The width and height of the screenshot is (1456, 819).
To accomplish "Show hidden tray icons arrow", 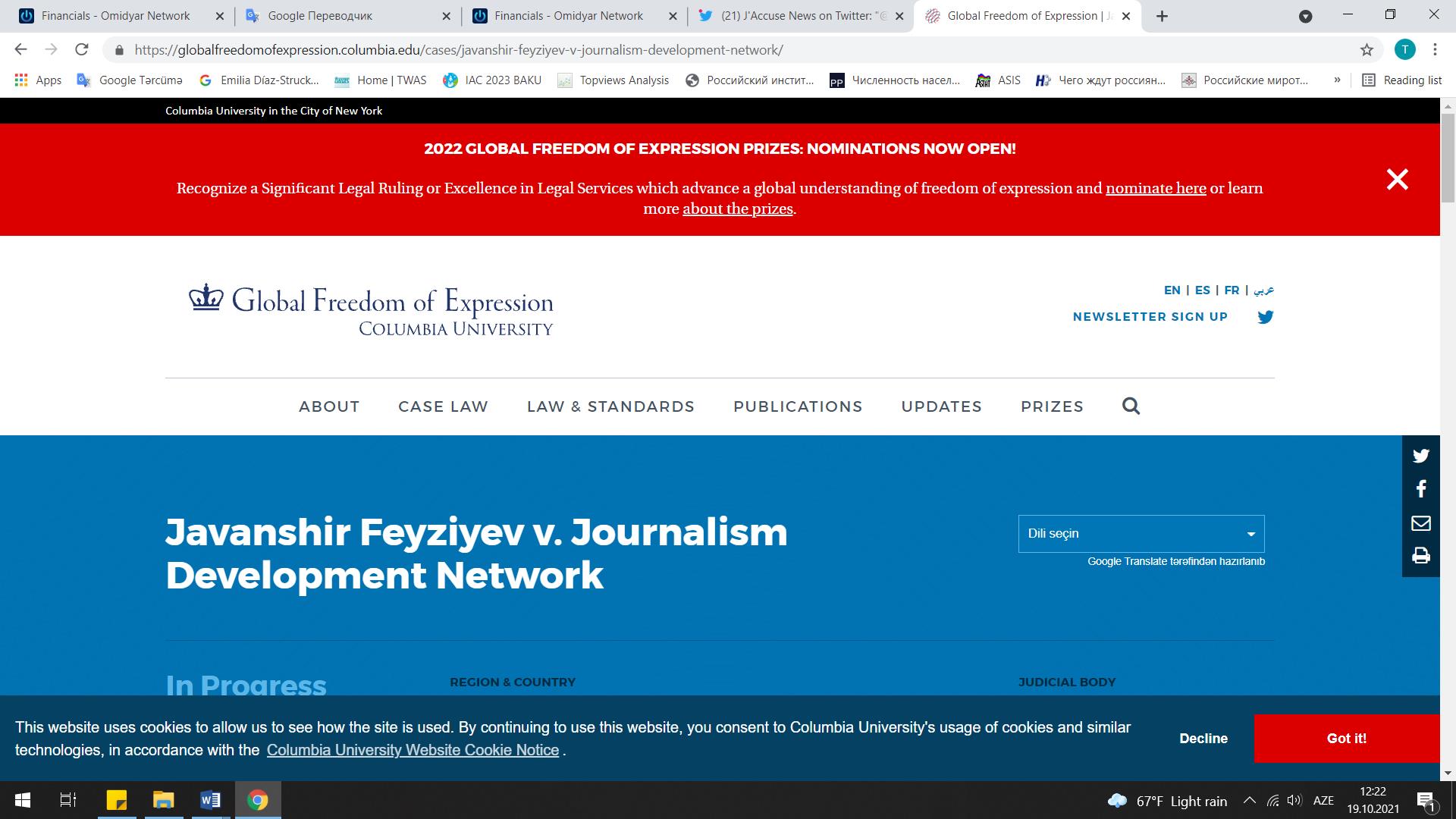I will click(1249, 801).
